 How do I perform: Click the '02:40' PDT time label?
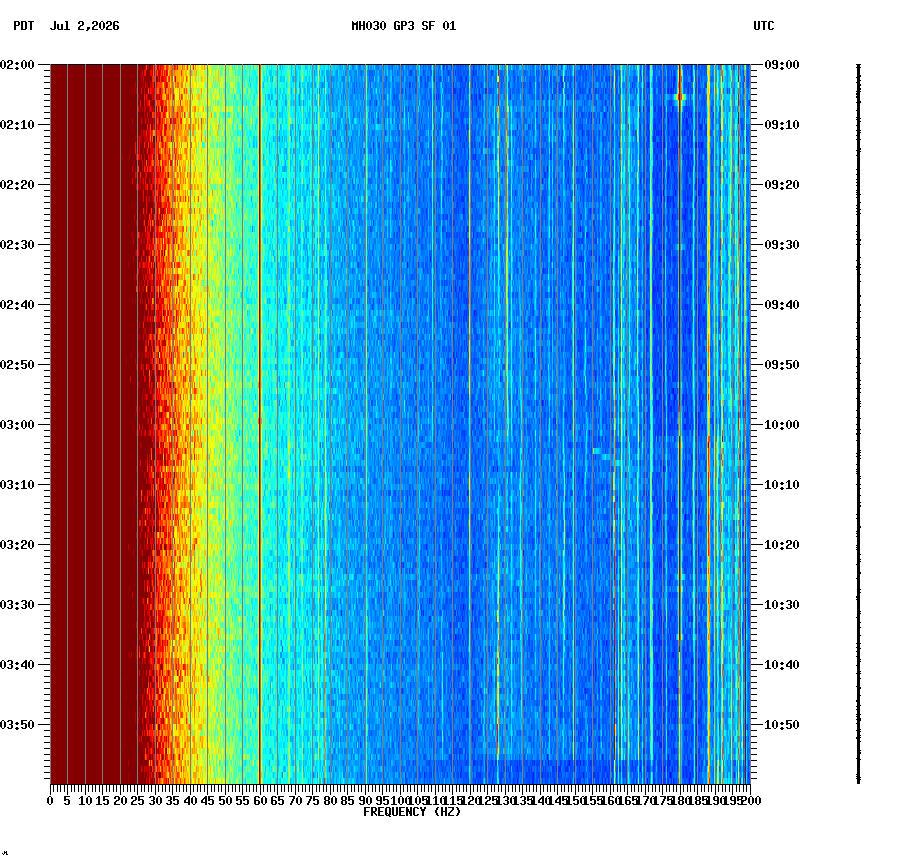point(17,304)
